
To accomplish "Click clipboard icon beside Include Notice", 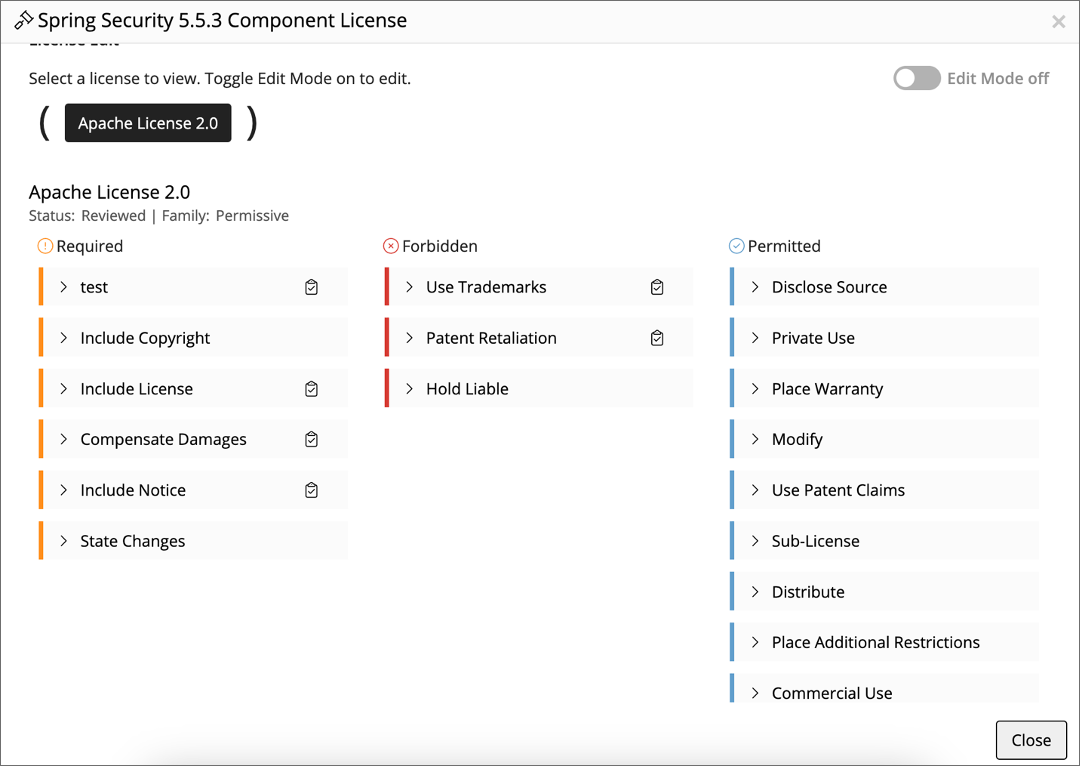I will pos(311,490).
